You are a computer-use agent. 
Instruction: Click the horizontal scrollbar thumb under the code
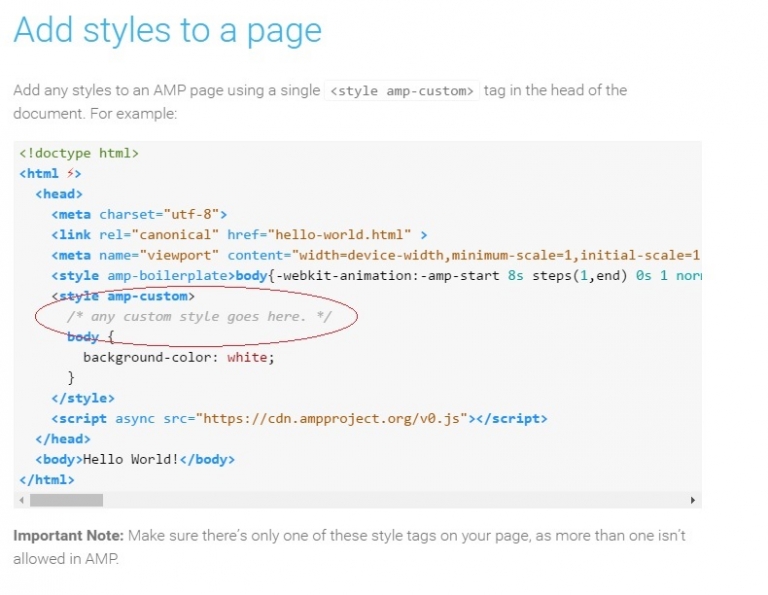66,499
